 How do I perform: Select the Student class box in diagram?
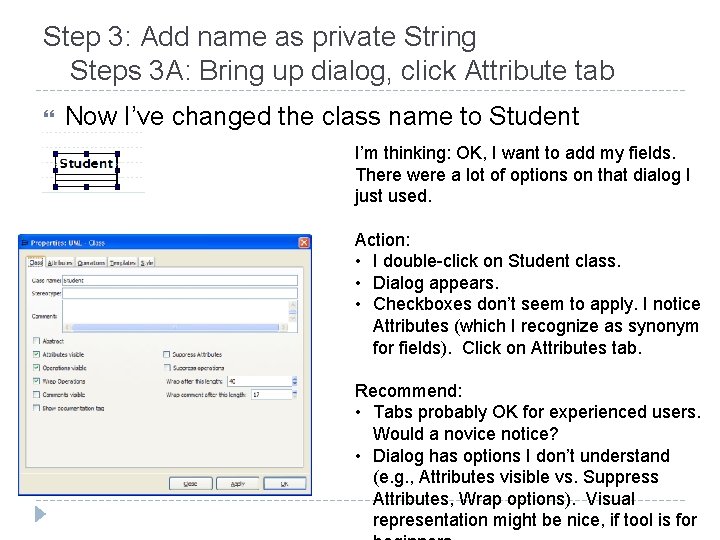point(86,170)
